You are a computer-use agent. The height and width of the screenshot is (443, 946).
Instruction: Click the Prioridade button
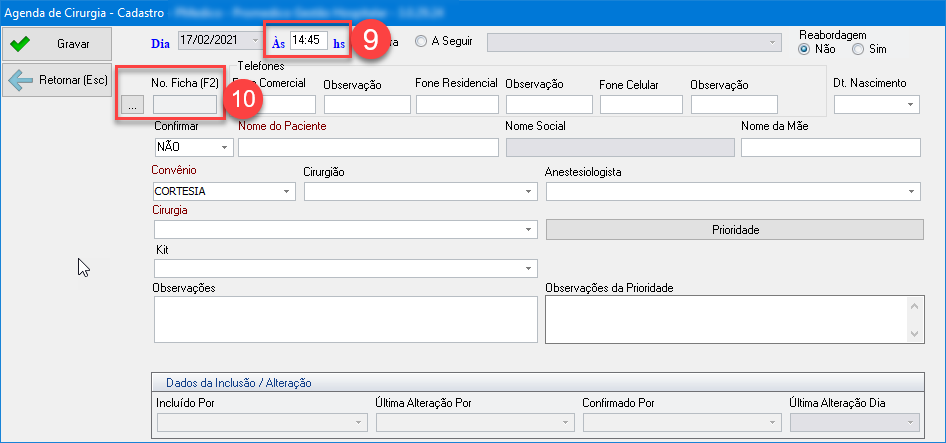(x=734, y=230)
